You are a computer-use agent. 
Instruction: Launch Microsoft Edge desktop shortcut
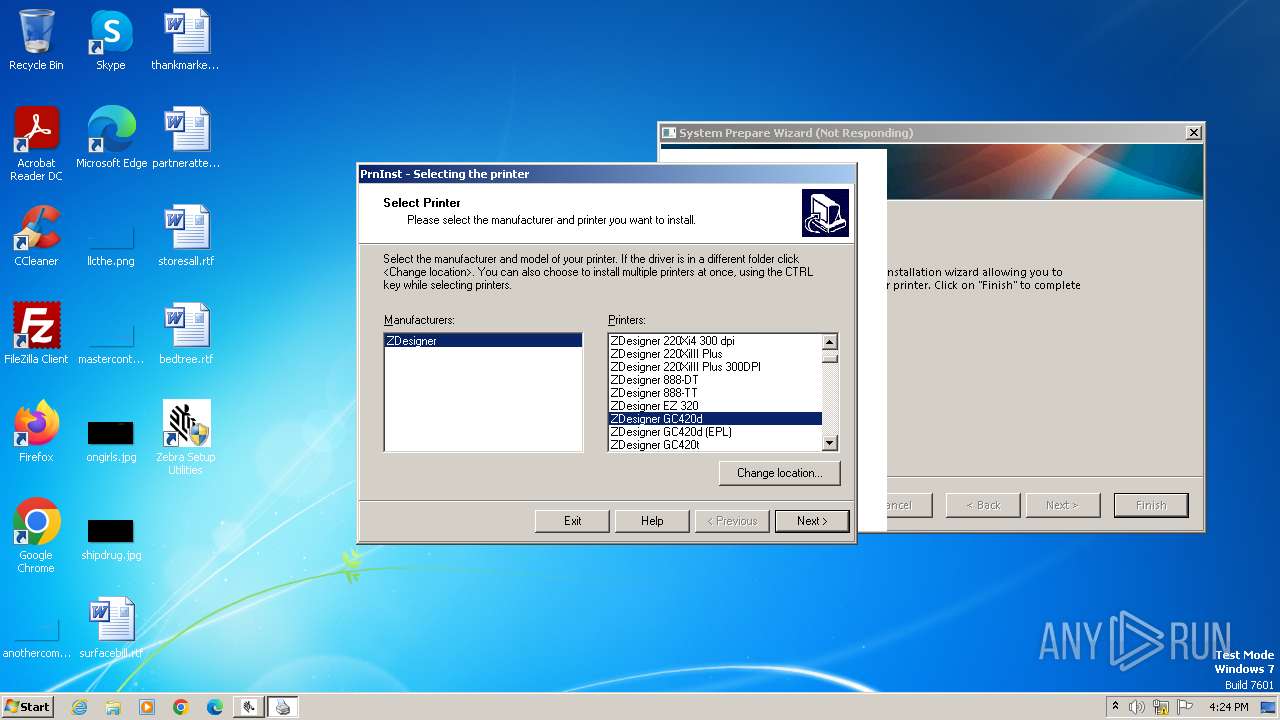pyautogui.click(x=111, y=138)
